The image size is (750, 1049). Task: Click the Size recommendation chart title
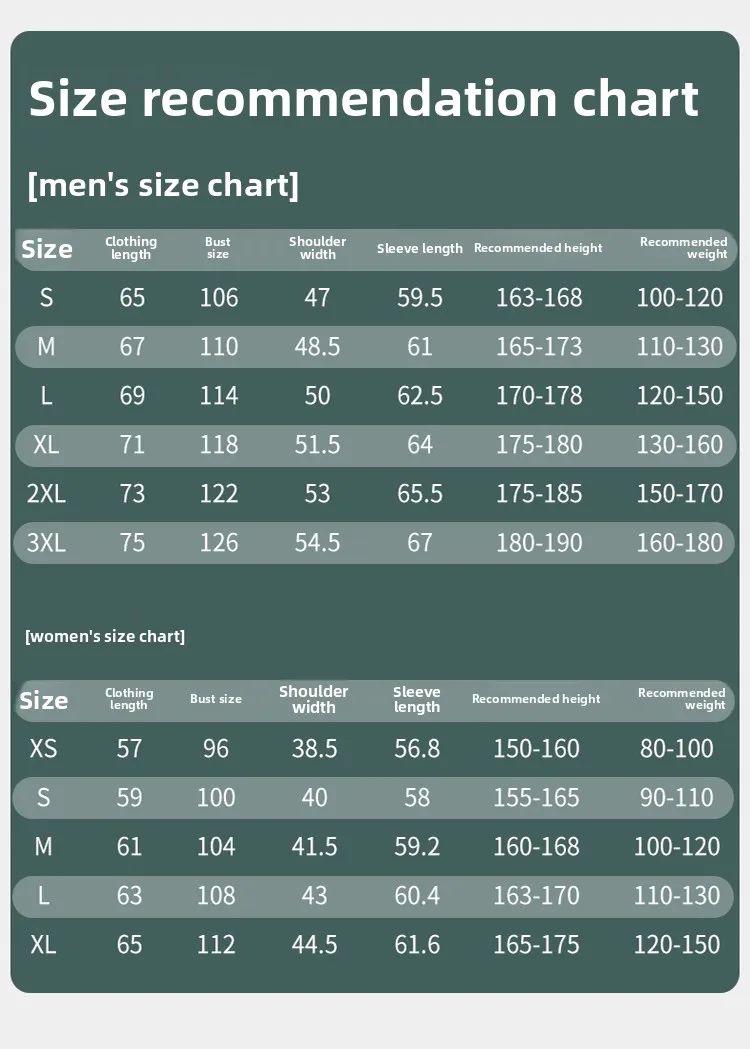point(363,99)
